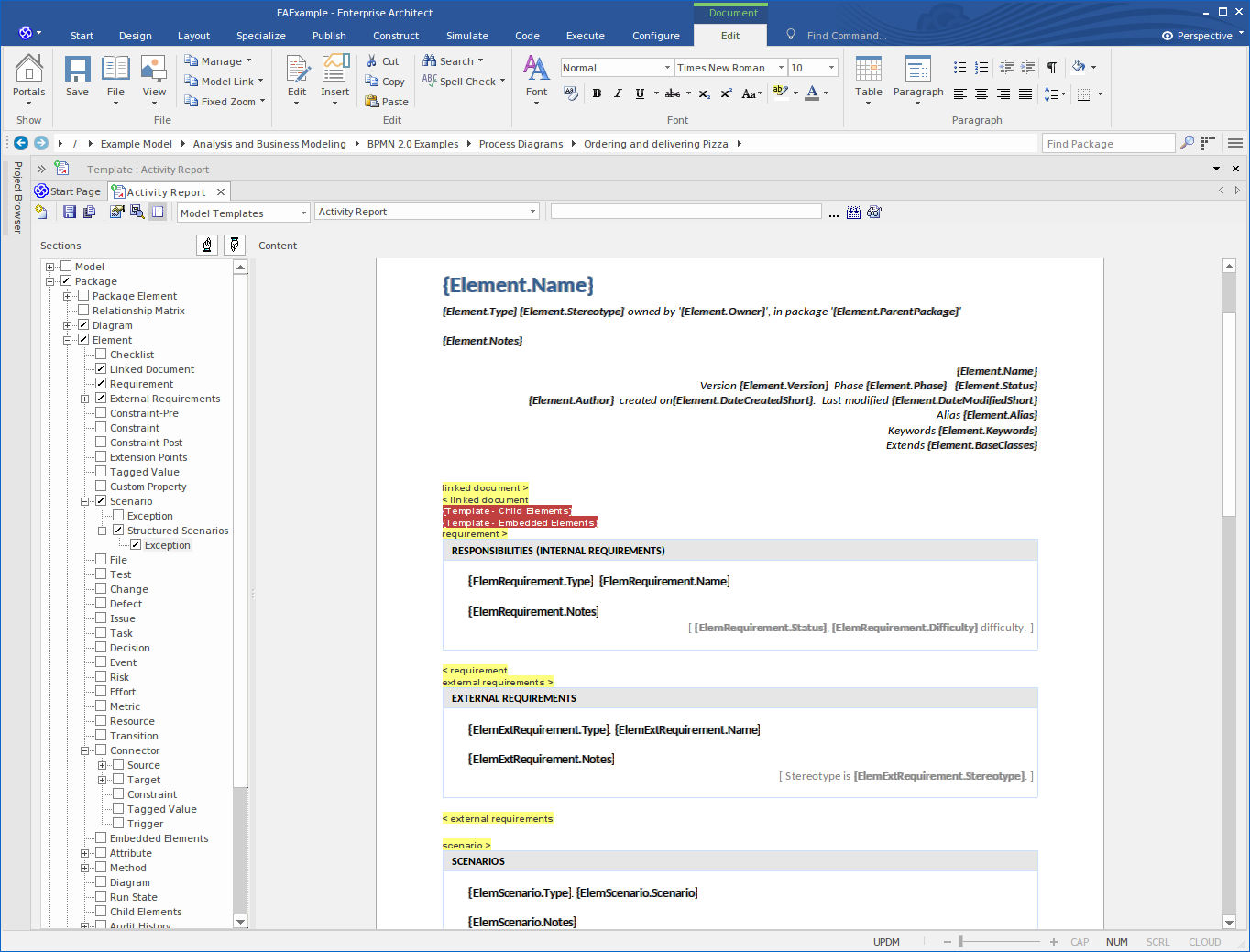
Task: Toggle italic text formatting
Action: pos(618,93)
